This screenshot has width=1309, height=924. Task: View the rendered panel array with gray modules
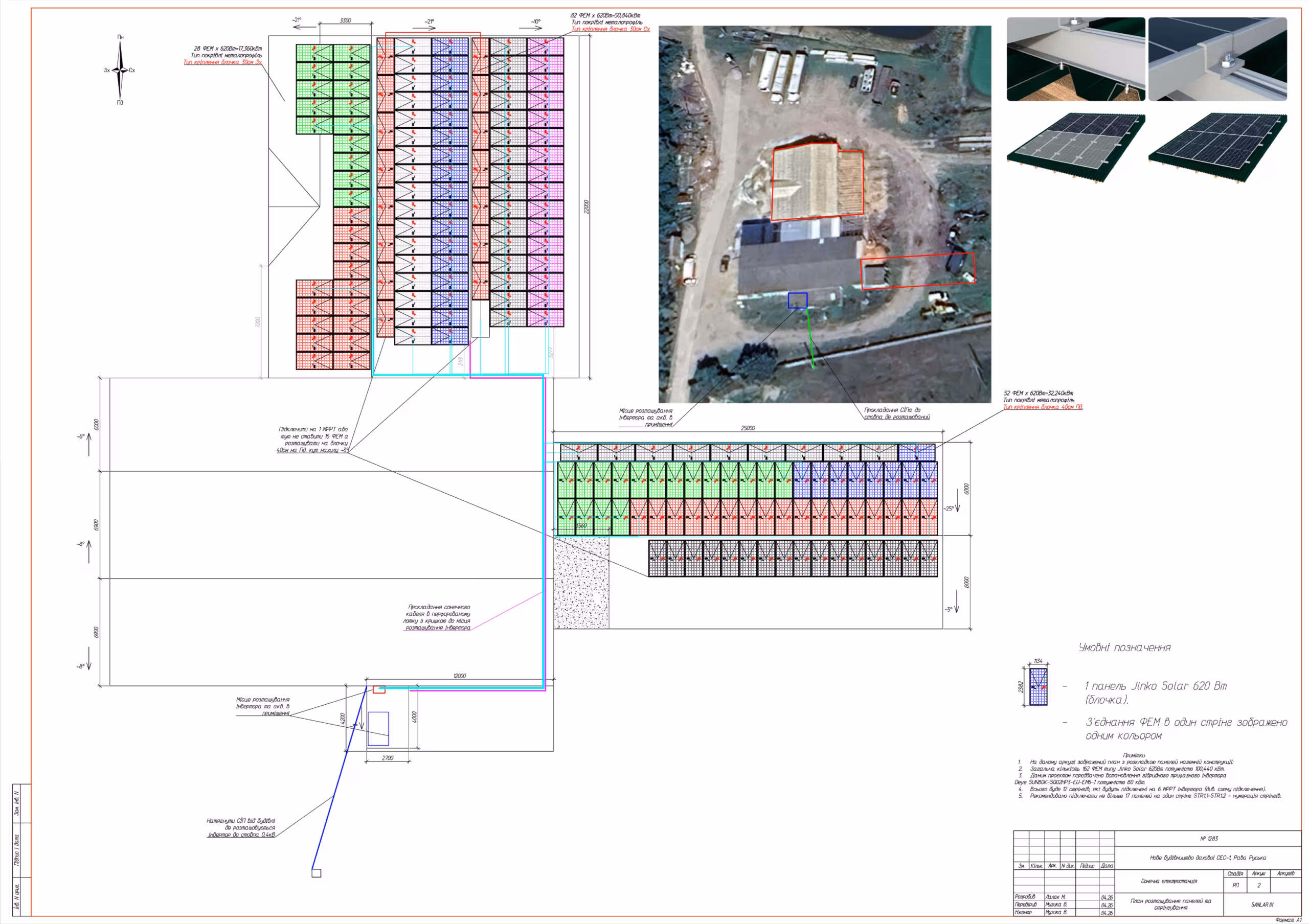coord(1076,147)
